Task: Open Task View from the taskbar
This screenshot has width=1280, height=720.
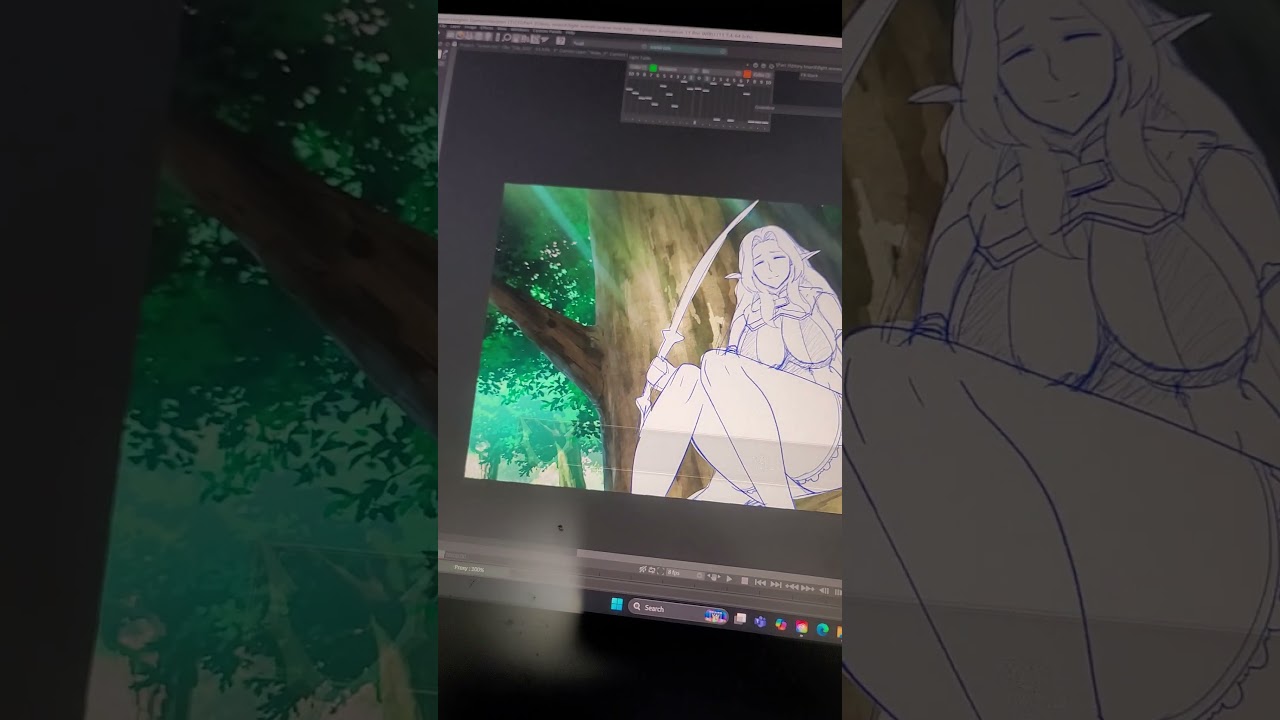Action: [x=740, y=619]
